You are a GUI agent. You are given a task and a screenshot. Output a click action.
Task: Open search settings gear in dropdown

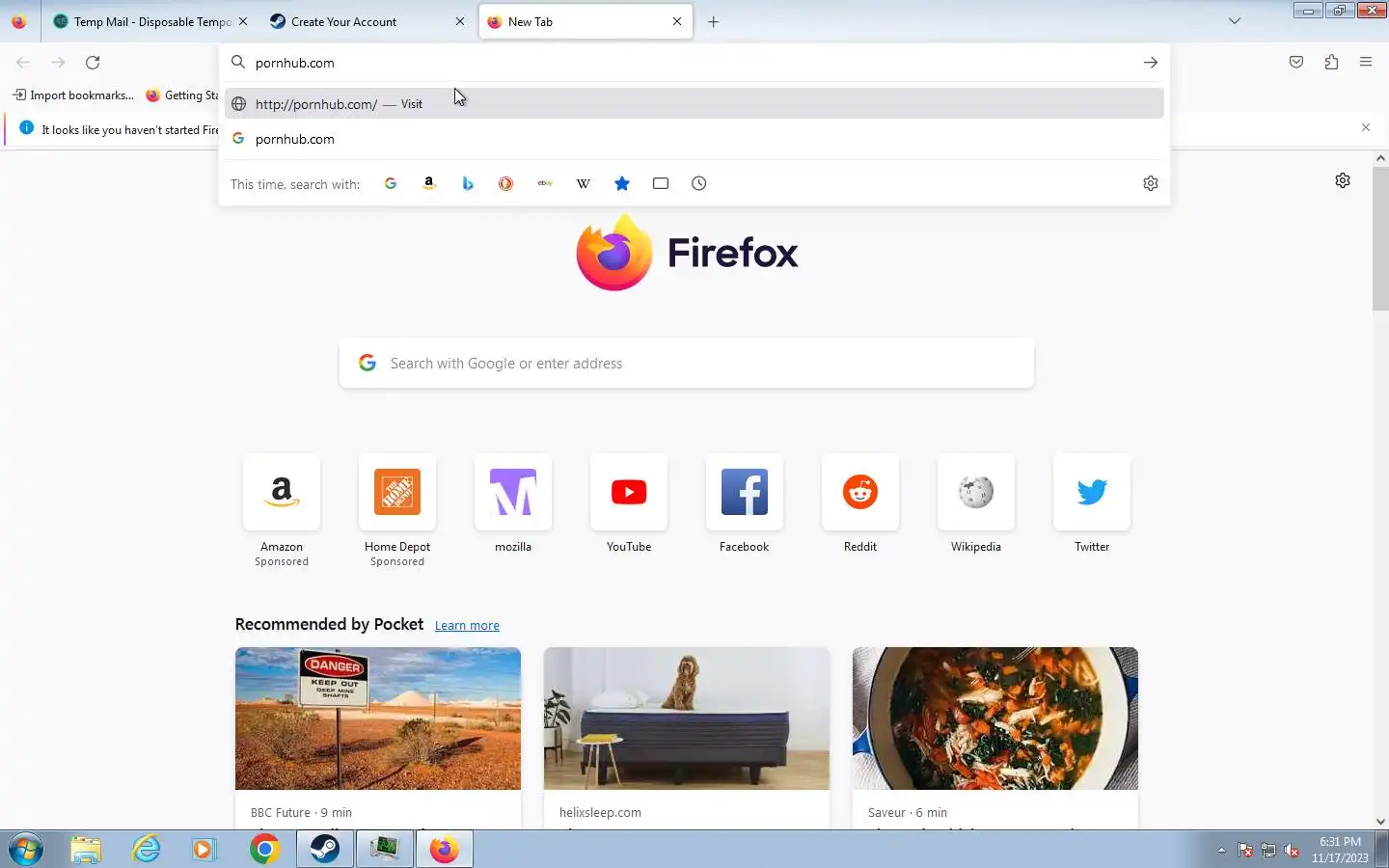pyautogui.click(x=1150, y=183)
